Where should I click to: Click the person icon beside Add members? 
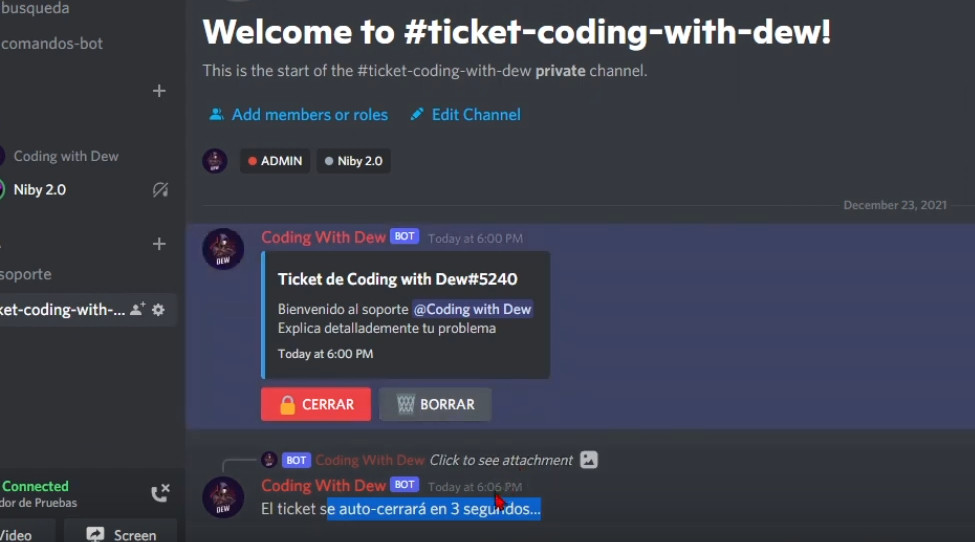coord(216,114)
